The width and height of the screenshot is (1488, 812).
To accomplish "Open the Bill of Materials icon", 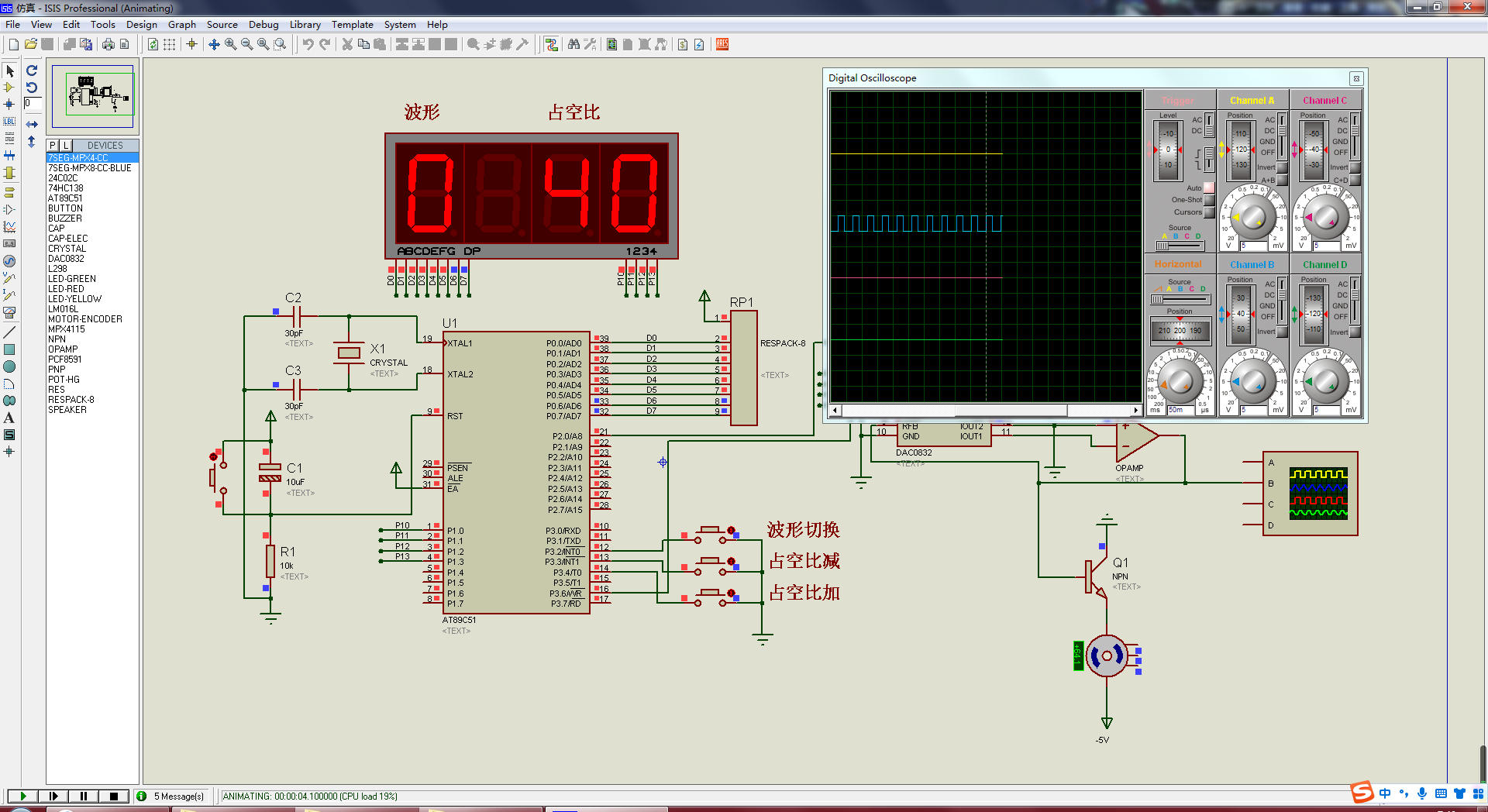I will pyautogui.click(x=683, y=45).
